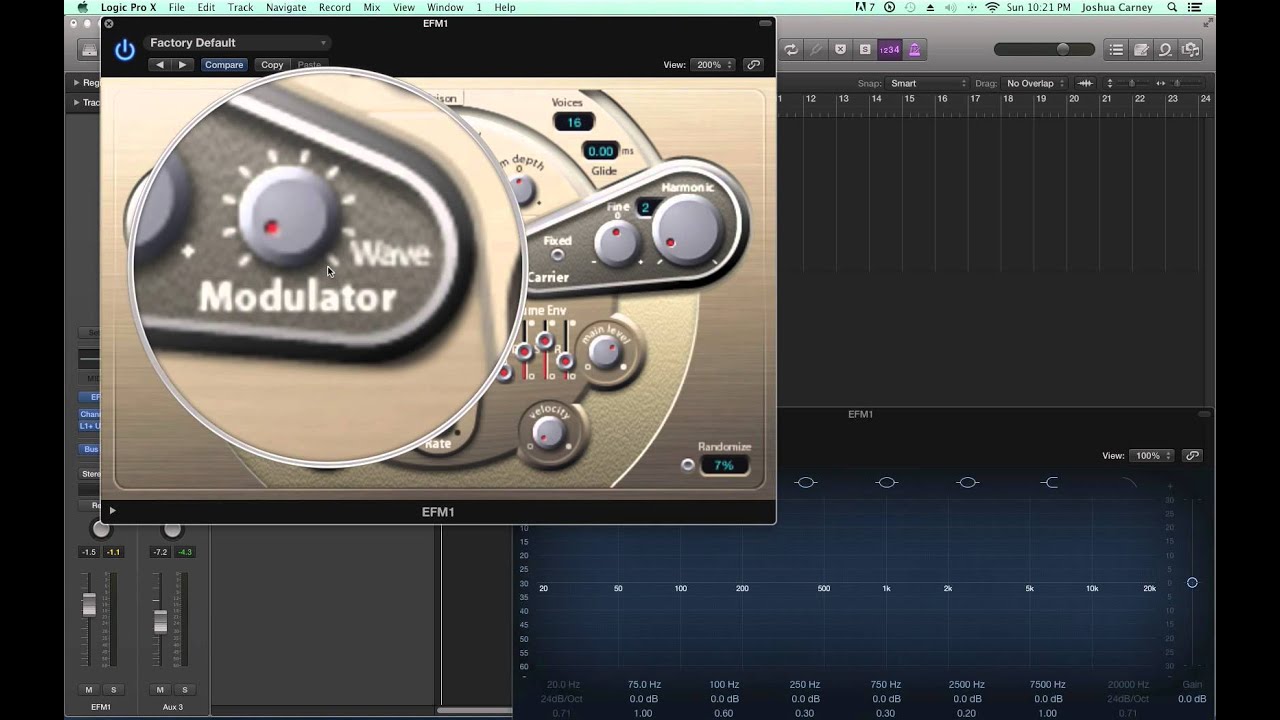Go to previous EFM1 preset
Screen dimensions: 1280x720
click(160, 65)
